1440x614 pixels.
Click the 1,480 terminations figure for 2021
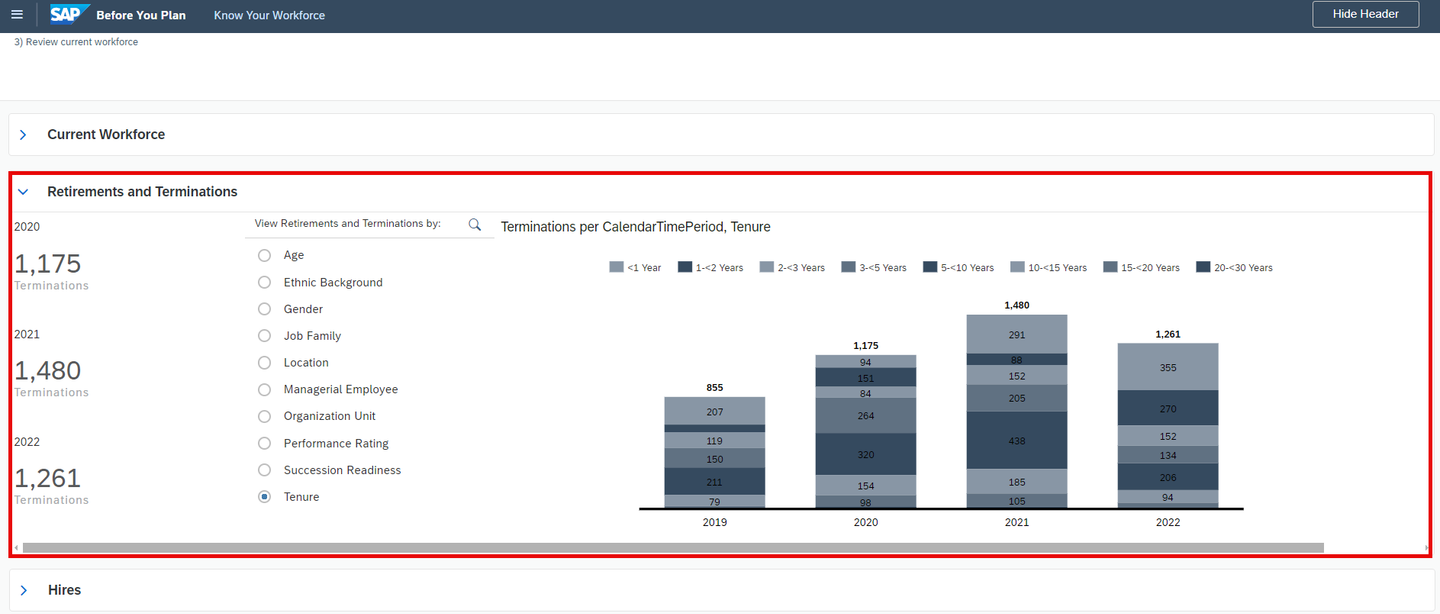click(48, 371)
